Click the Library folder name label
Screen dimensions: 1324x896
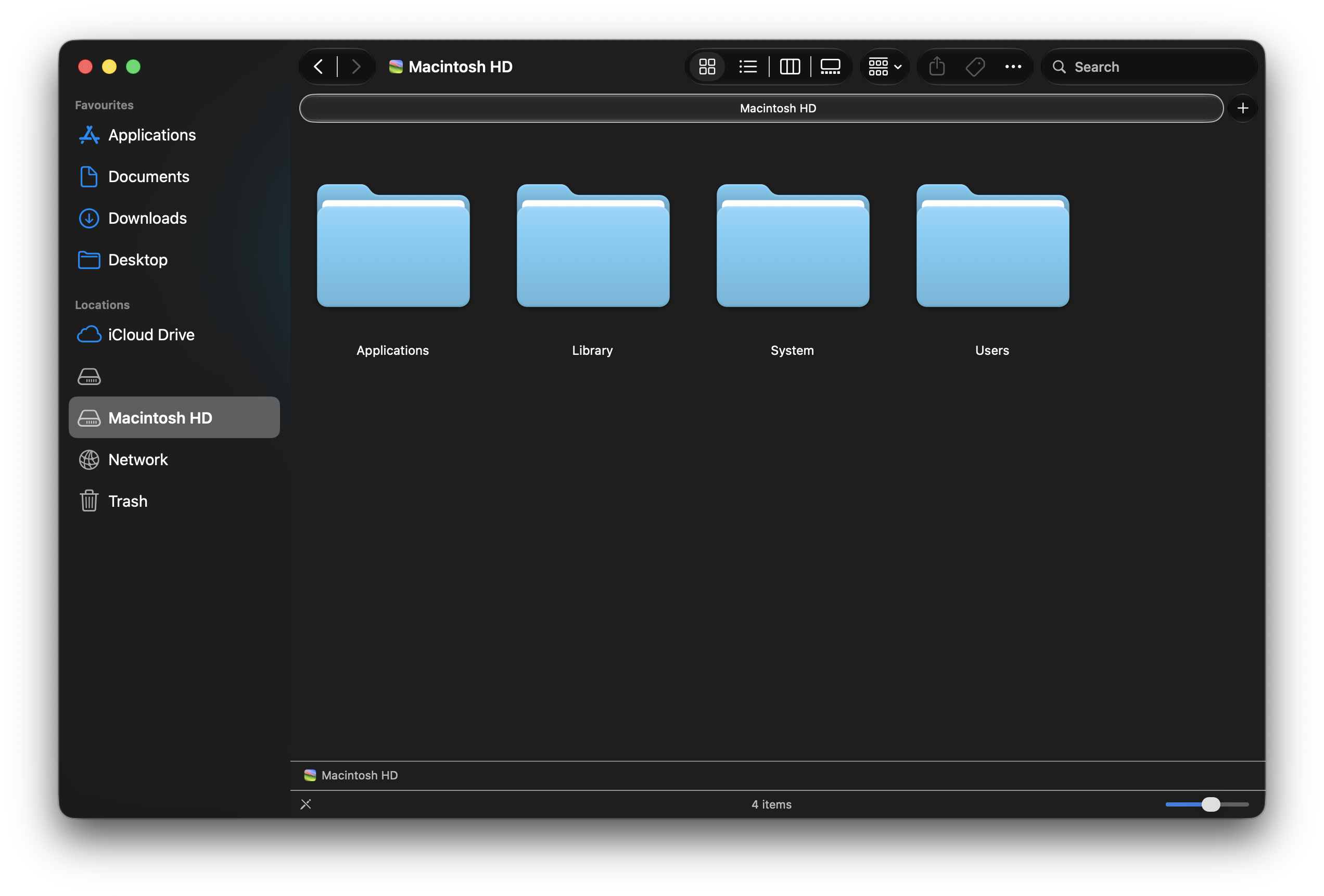click(592, 350)
